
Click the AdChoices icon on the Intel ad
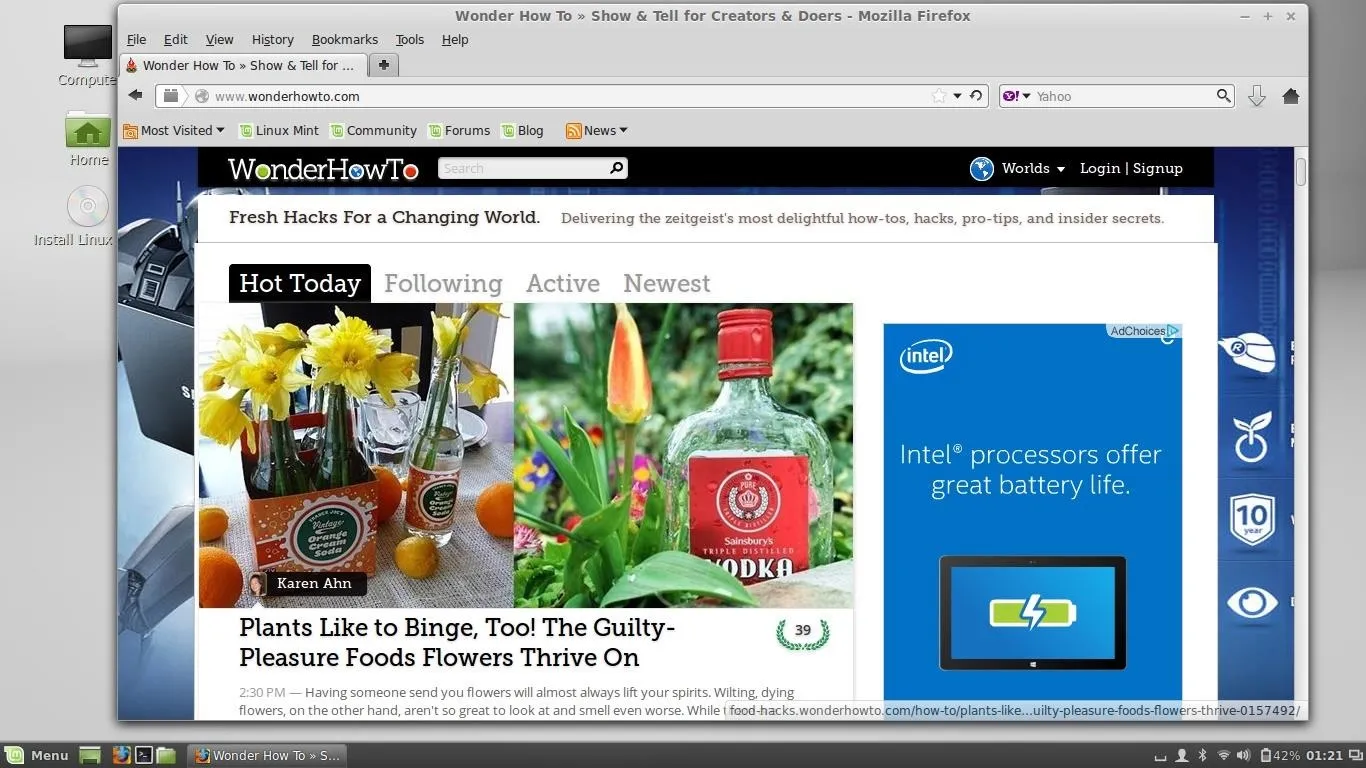coord(1174,331)
